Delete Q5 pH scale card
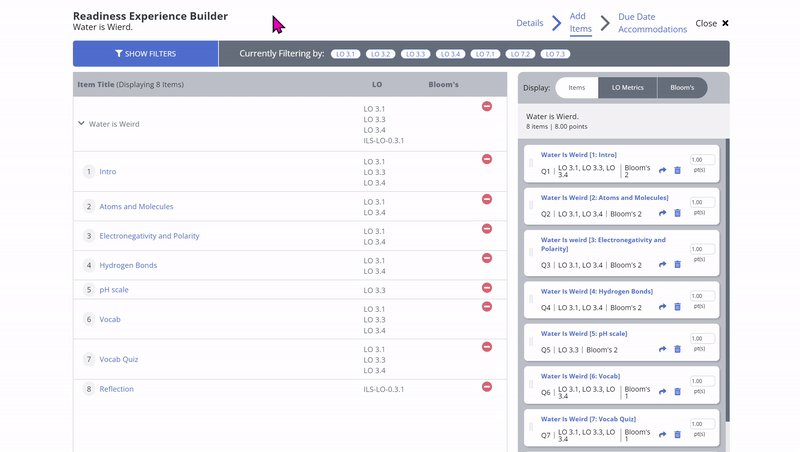Image resolution: width=800 pixels, height=452 pixels. pos(678,349)
